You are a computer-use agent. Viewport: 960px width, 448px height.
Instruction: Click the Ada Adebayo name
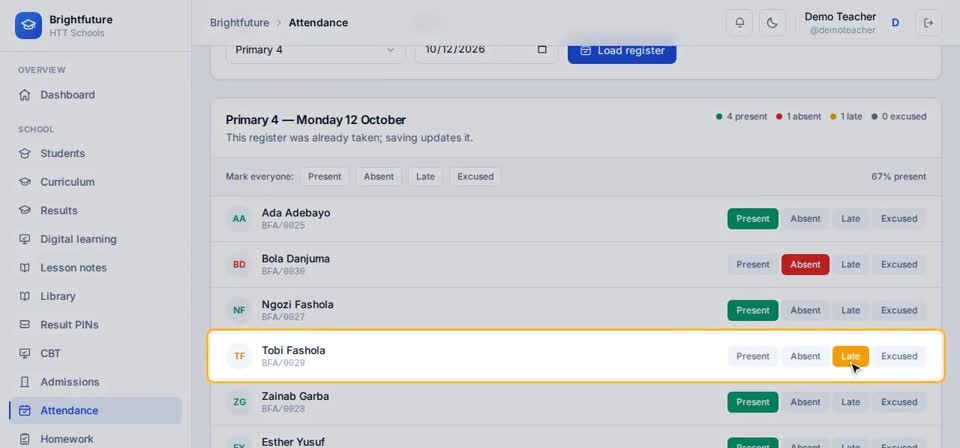[x=296, y=213]
